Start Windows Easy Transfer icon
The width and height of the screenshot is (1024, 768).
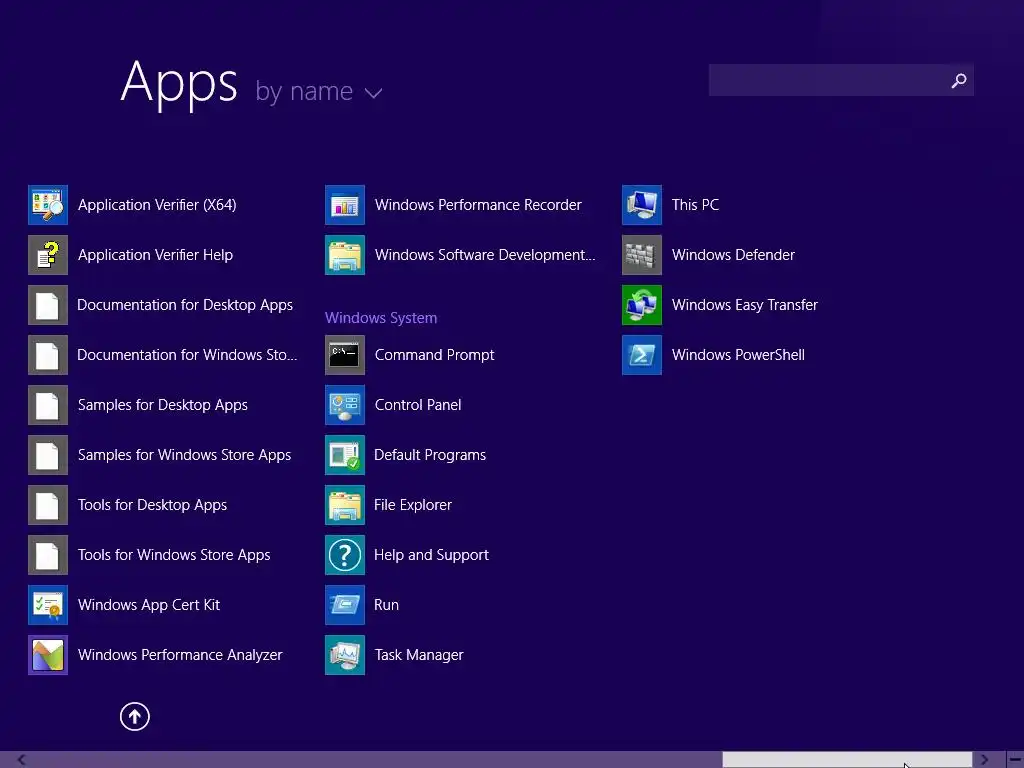coord(642,305)
